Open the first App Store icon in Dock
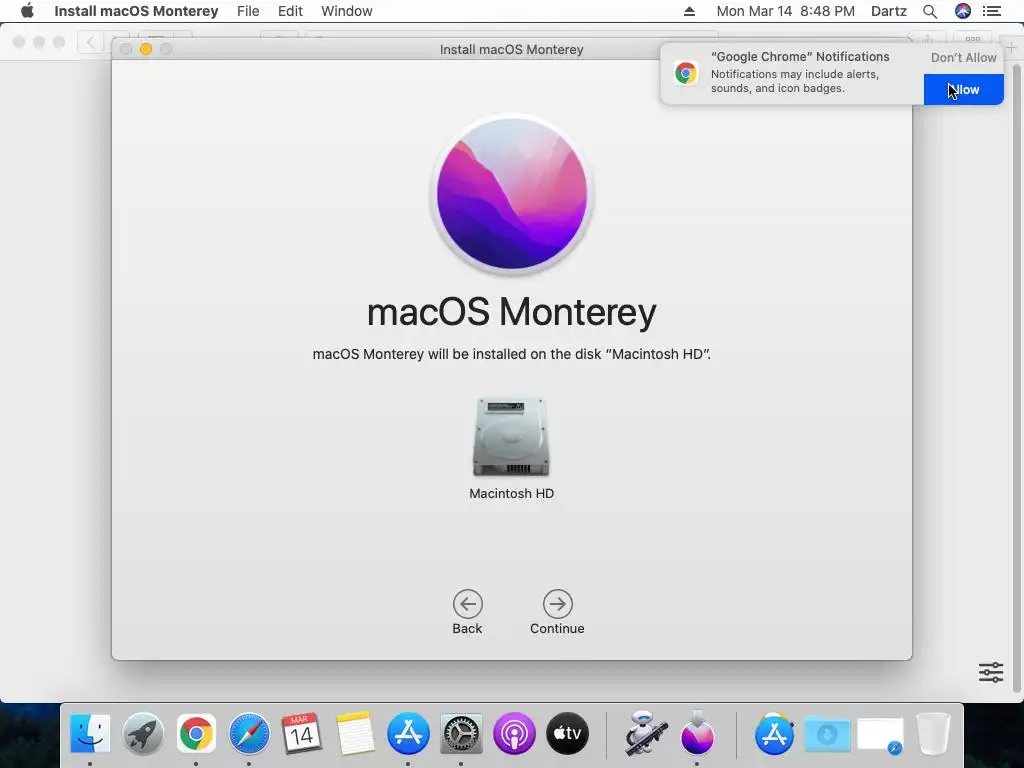The height and width of the screenshot is (768, 1024). 408,733
